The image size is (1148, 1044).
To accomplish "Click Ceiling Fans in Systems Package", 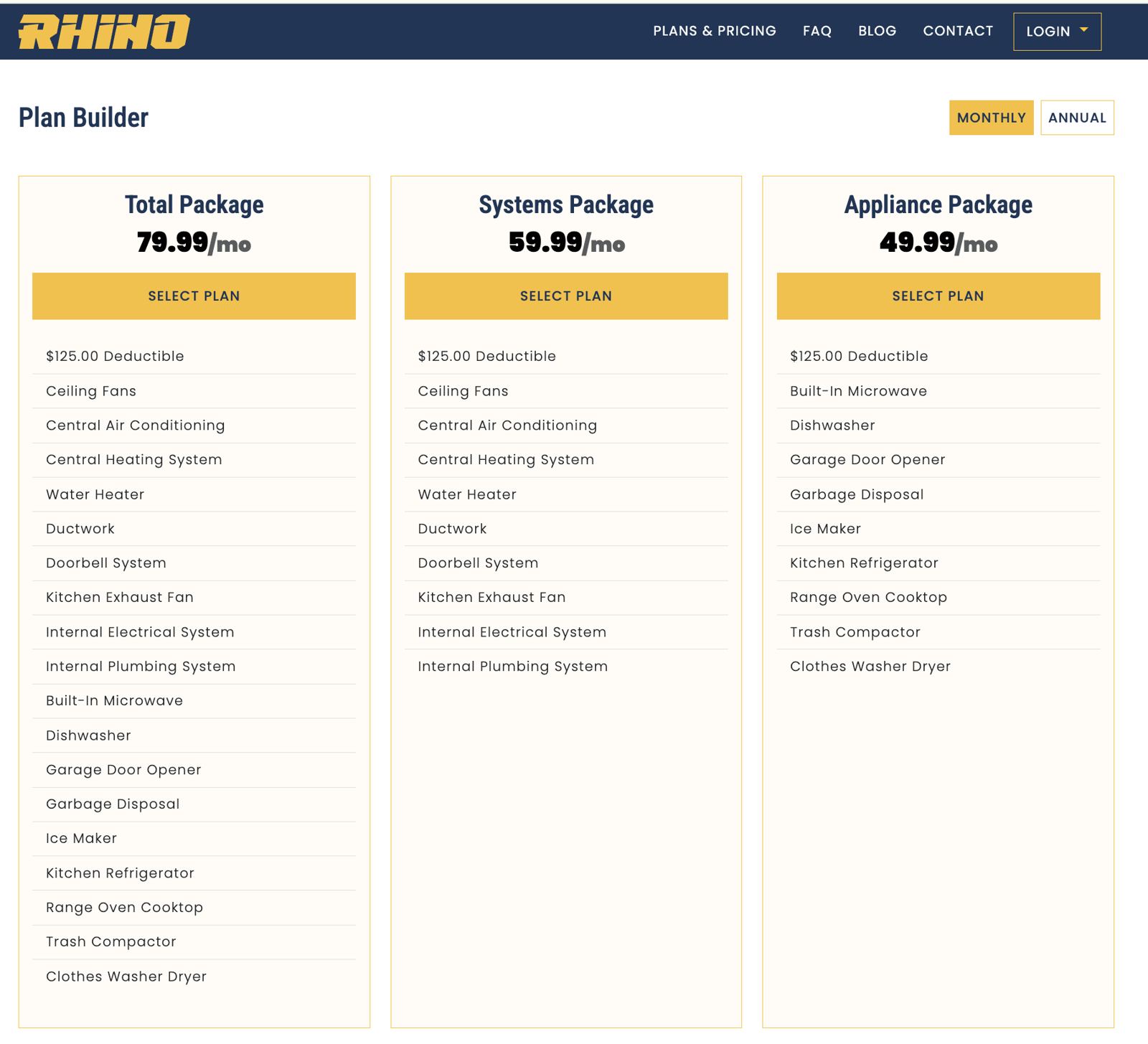I will [566, 391].
